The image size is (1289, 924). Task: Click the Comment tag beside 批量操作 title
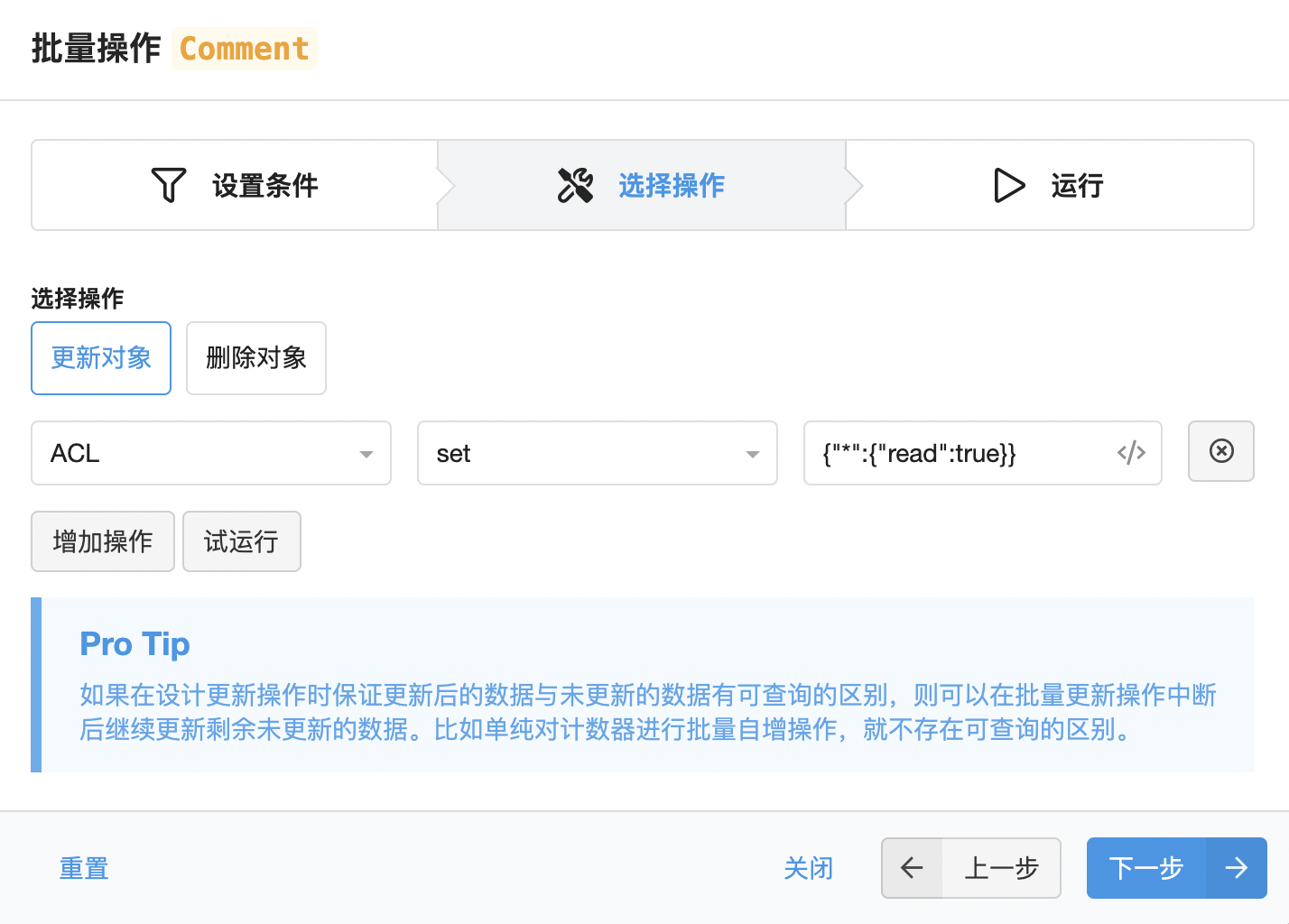pyautogui.click(x=244, y=48)
